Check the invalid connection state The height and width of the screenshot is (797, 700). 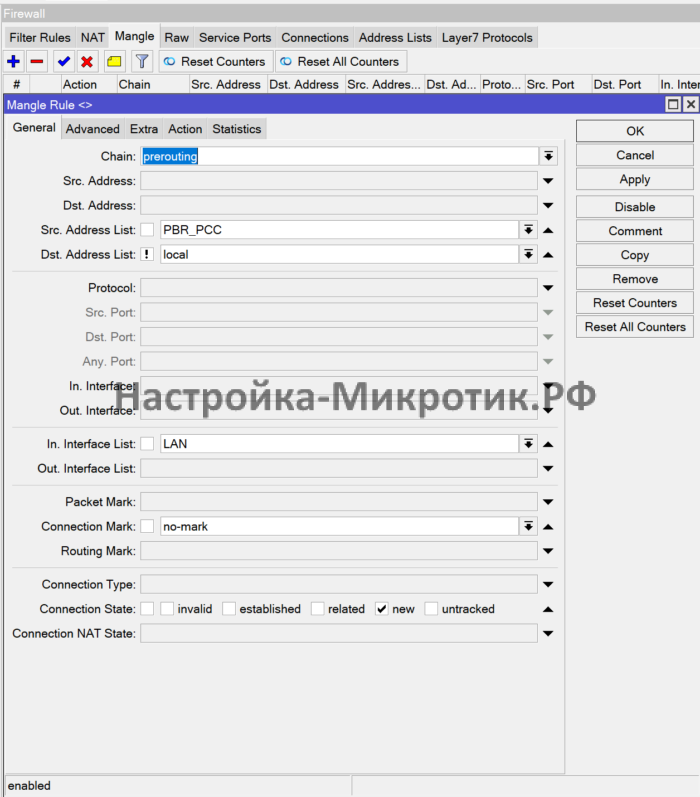167,608
